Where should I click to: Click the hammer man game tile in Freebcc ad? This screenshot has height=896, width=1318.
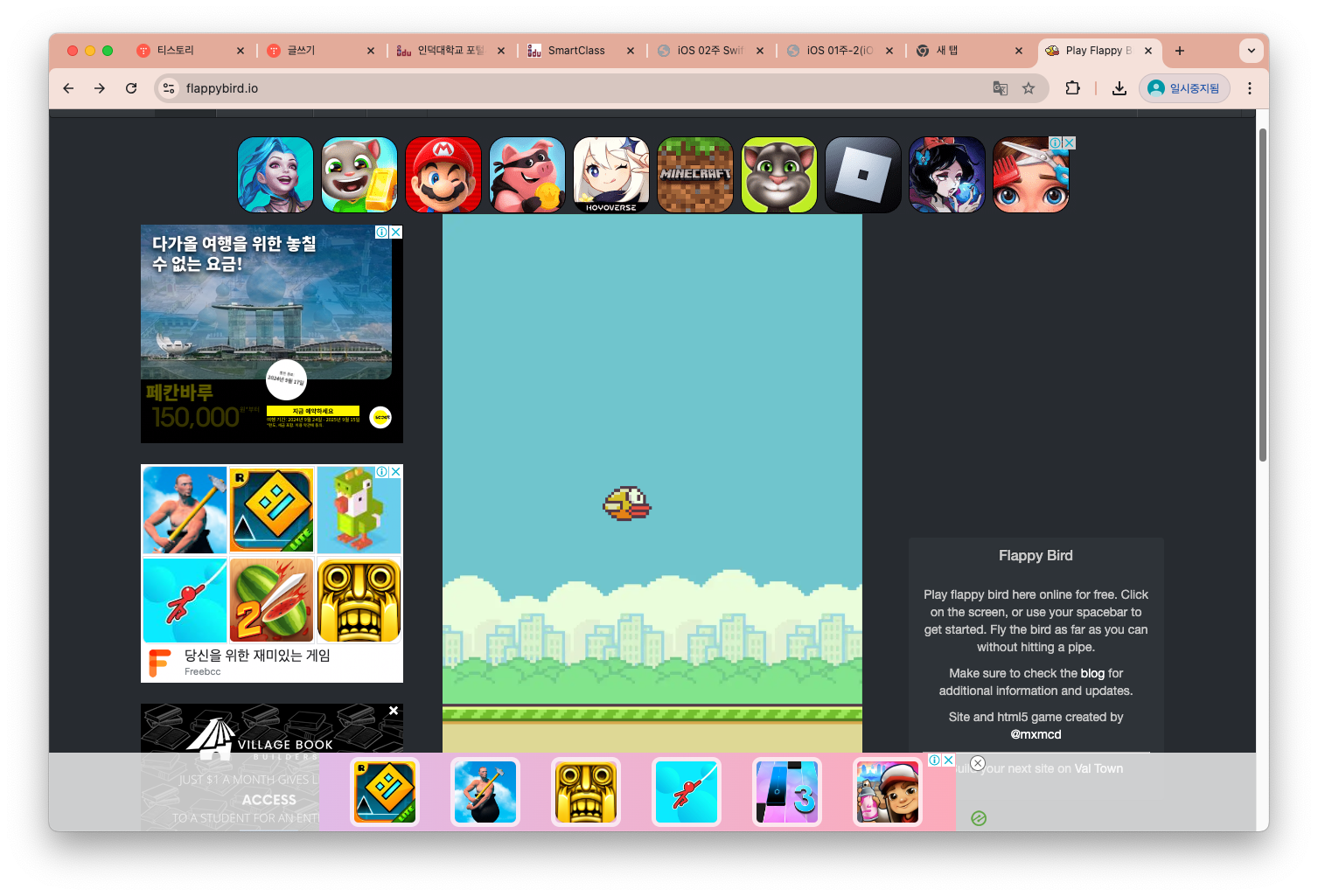tap(185, 510)
